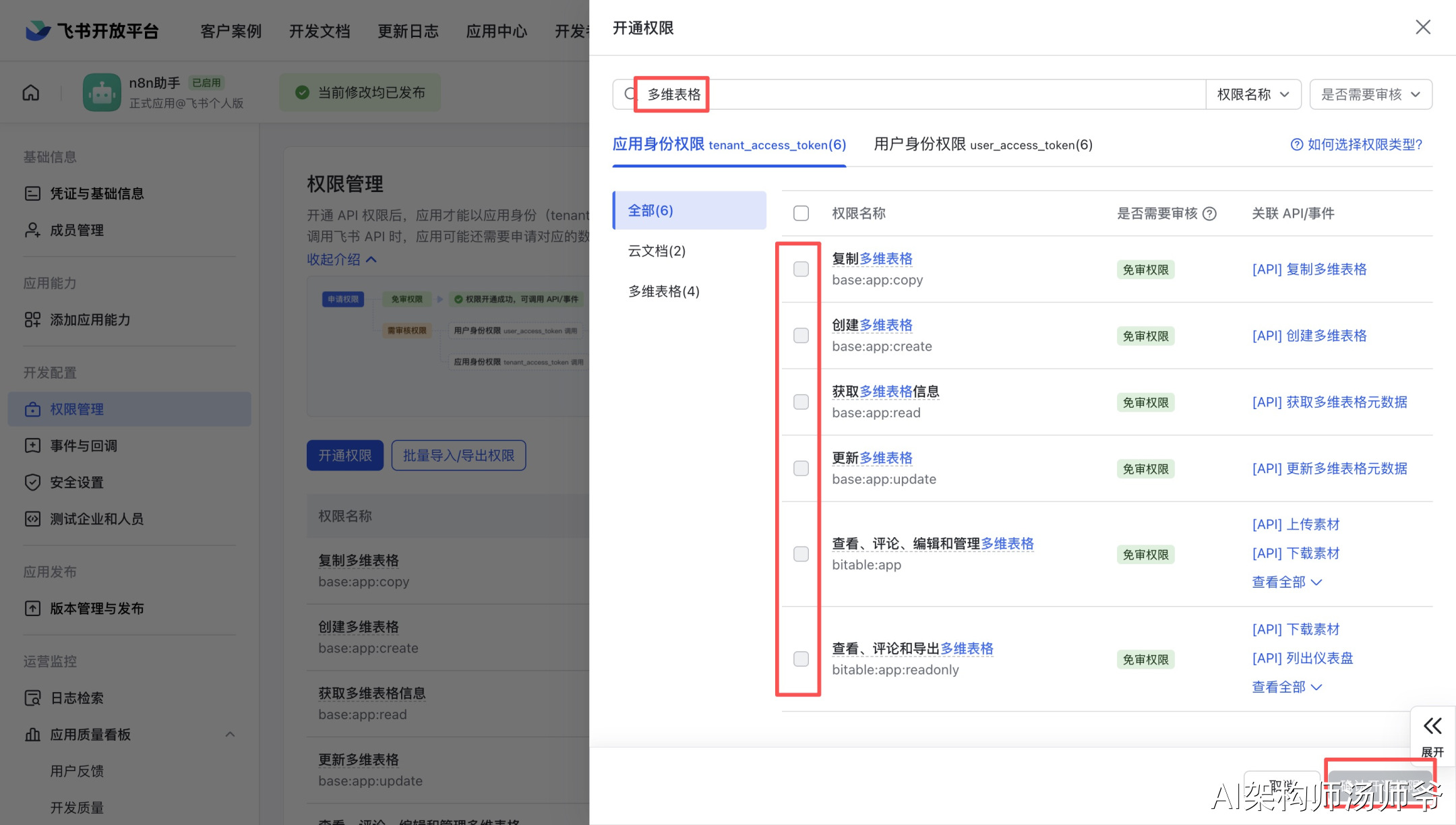Click the 日志检索 search log icon

[32, 698]
